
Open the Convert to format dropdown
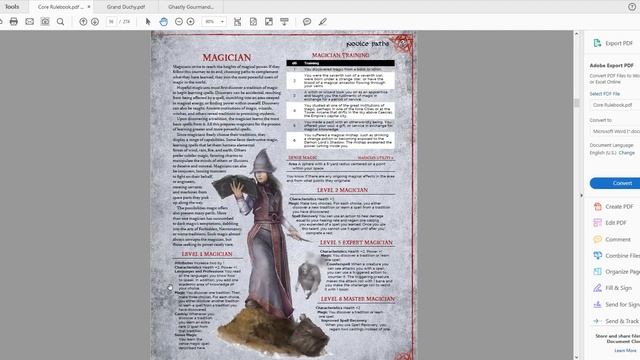(615, 131)
